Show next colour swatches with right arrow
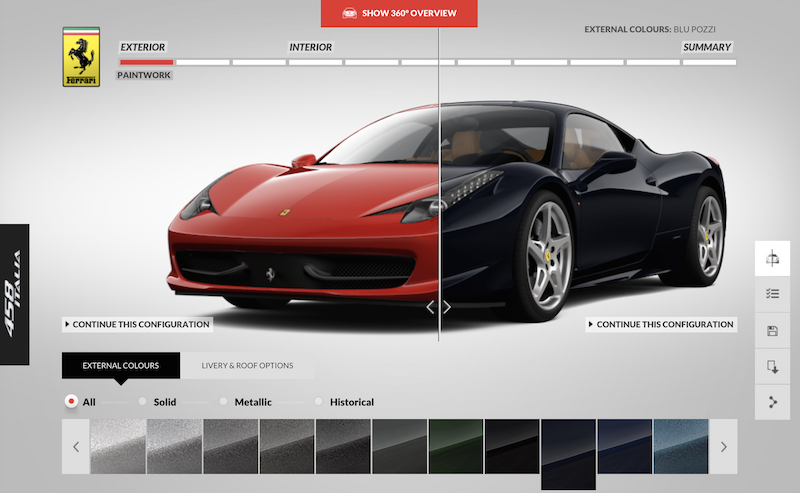800x493 pixels. [723, 447]
